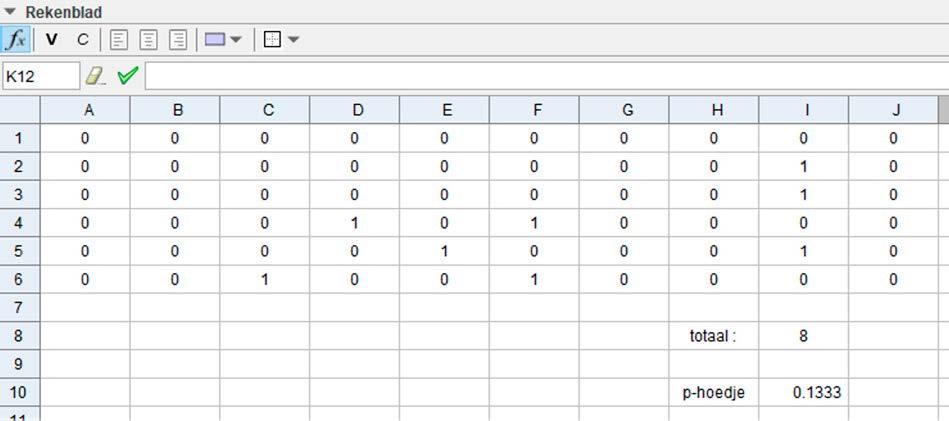The image size is (949, 421).
Task: Click the eraser clear-input icon
Action: coord(95,76)
